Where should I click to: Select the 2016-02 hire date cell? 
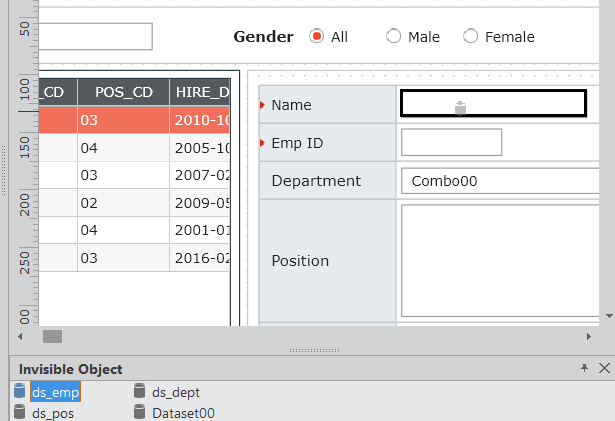[x=200, y=258]
